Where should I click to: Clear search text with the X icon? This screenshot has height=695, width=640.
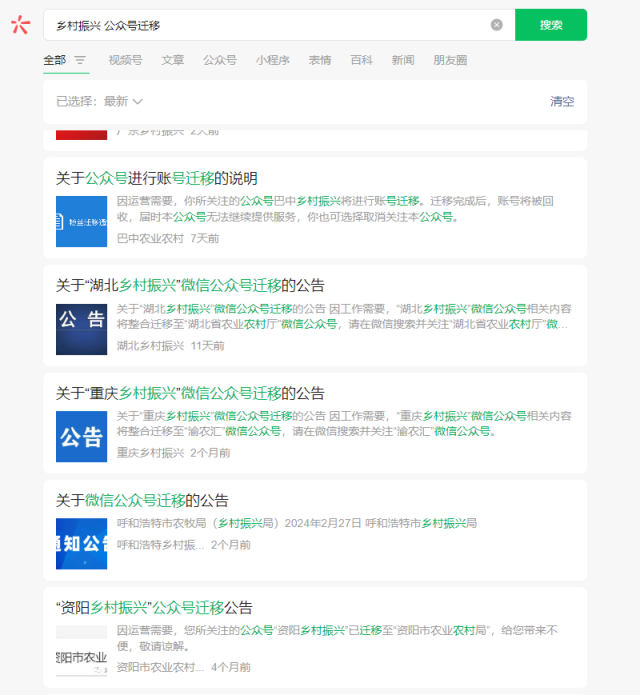497,25
